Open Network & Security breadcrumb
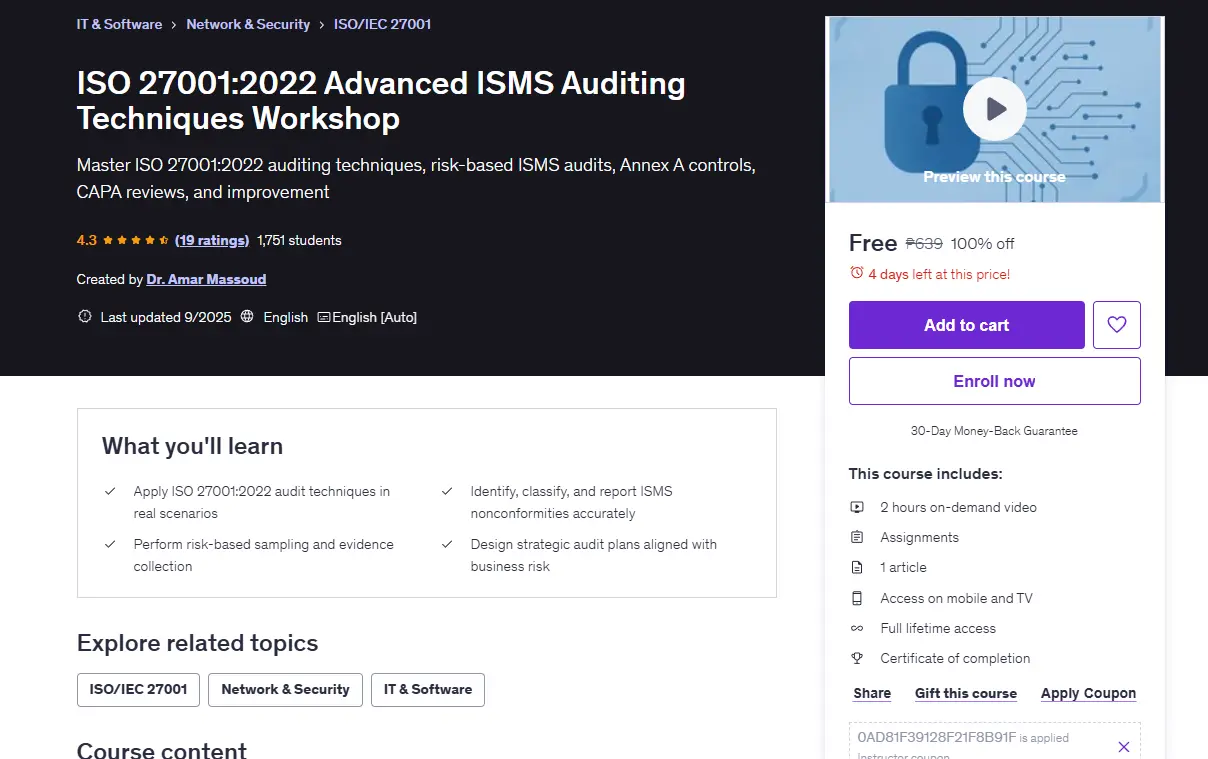 point(248,24)
